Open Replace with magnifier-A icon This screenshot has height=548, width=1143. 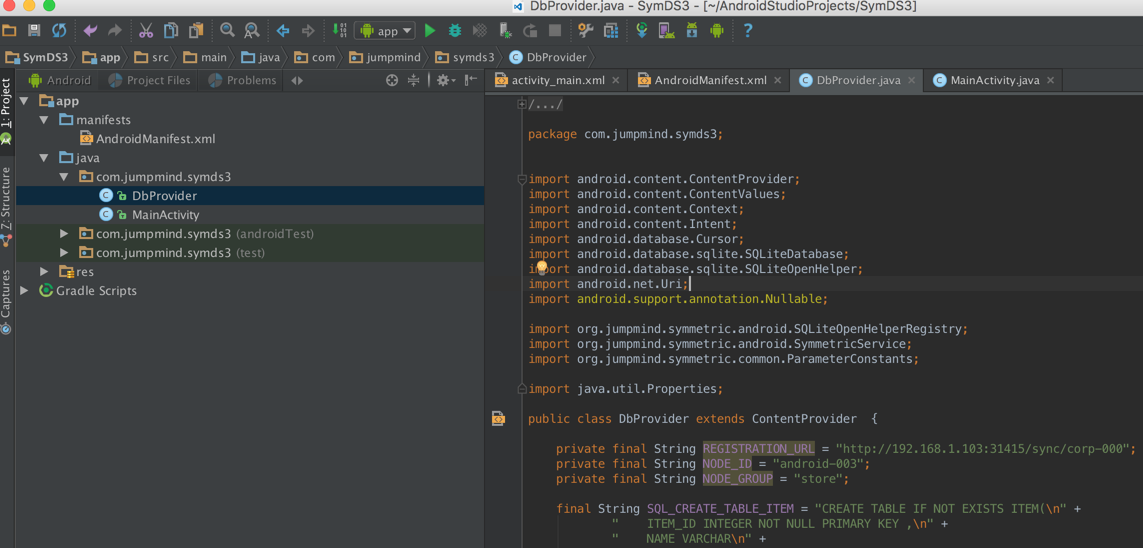[251, 31]
